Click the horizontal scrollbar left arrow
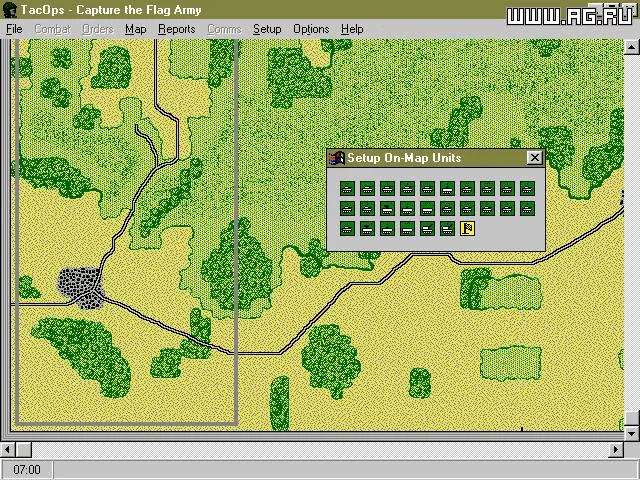 pos(7,450)
